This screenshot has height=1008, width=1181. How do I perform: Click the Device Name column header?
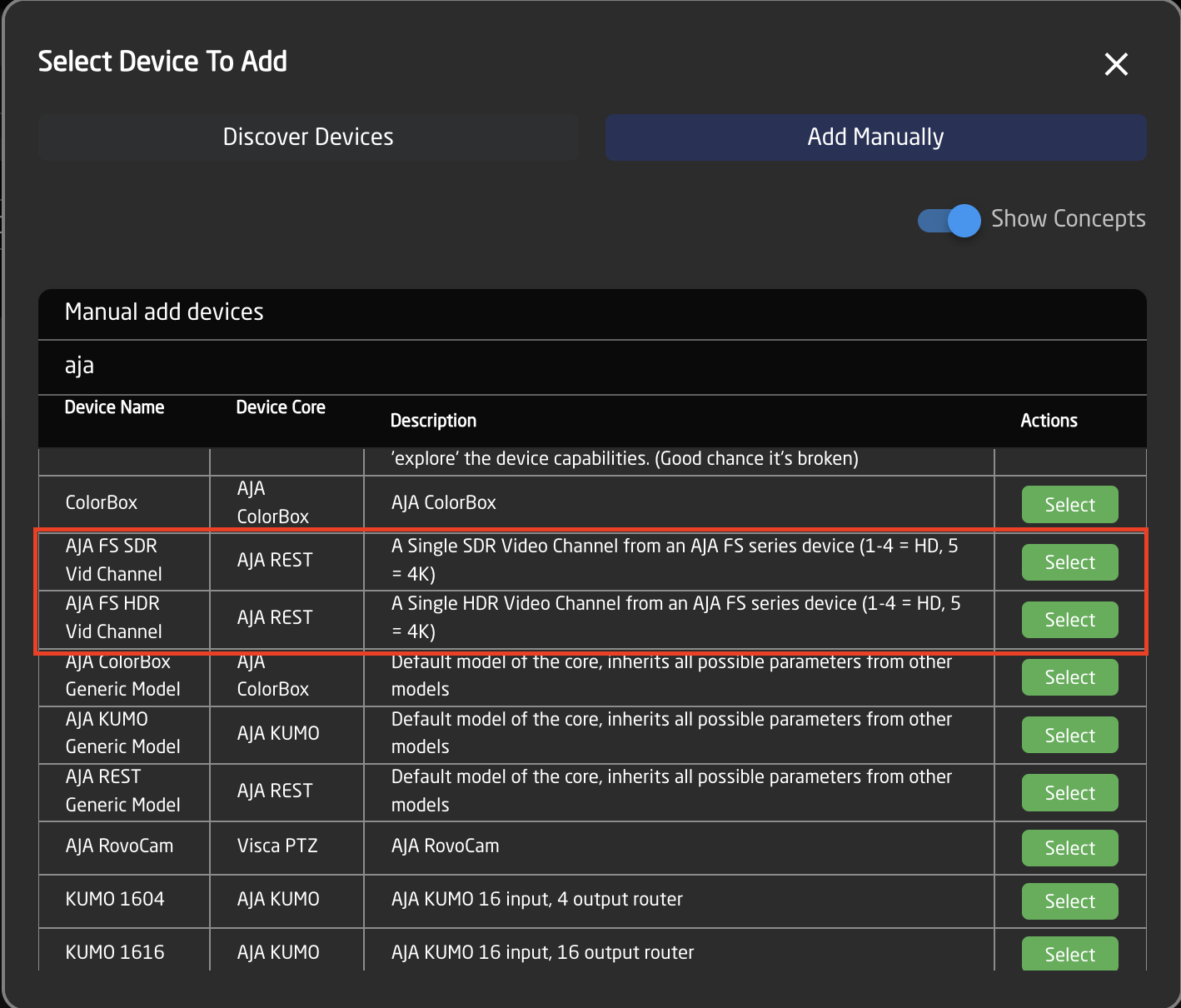tap(115, 407)
